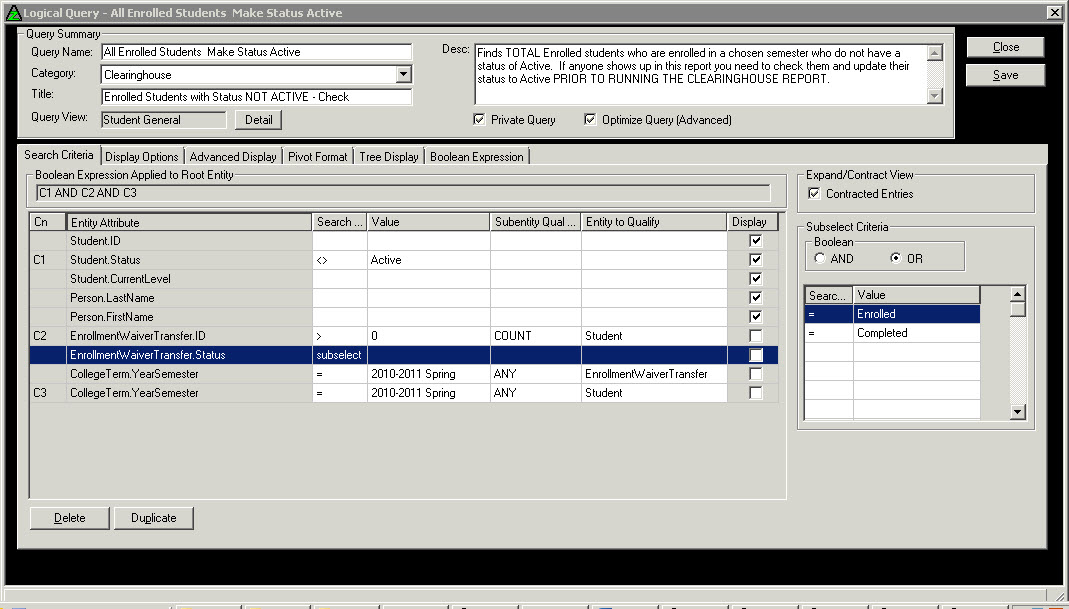Click the green triangle application icon in title bar
This screenshot has height=609, width=1069.
pos(13,13)
